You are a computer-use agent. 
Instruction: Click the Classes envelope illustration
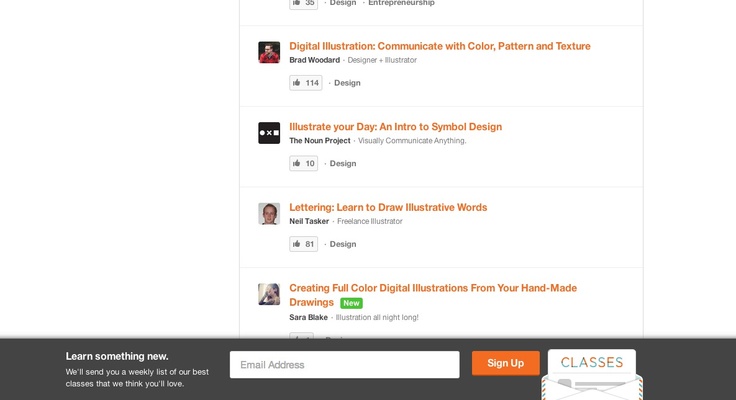pyautogui.click(x=592, y=375)
